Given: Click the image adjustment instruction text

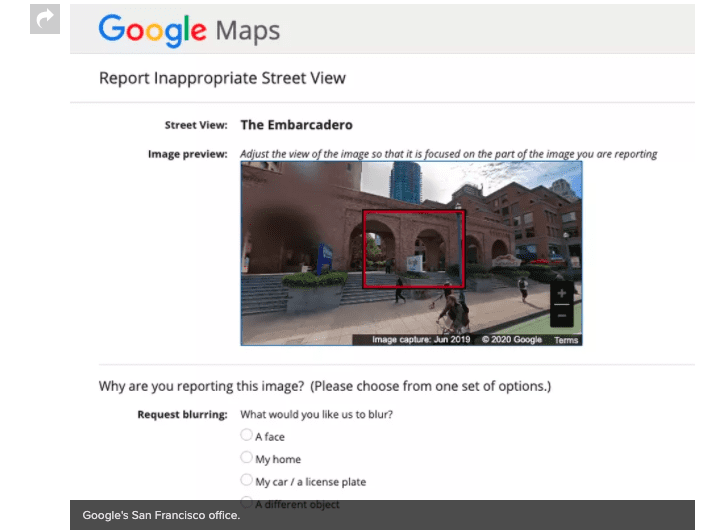Looking at the screenshot, I should click(x=449, y=154).
